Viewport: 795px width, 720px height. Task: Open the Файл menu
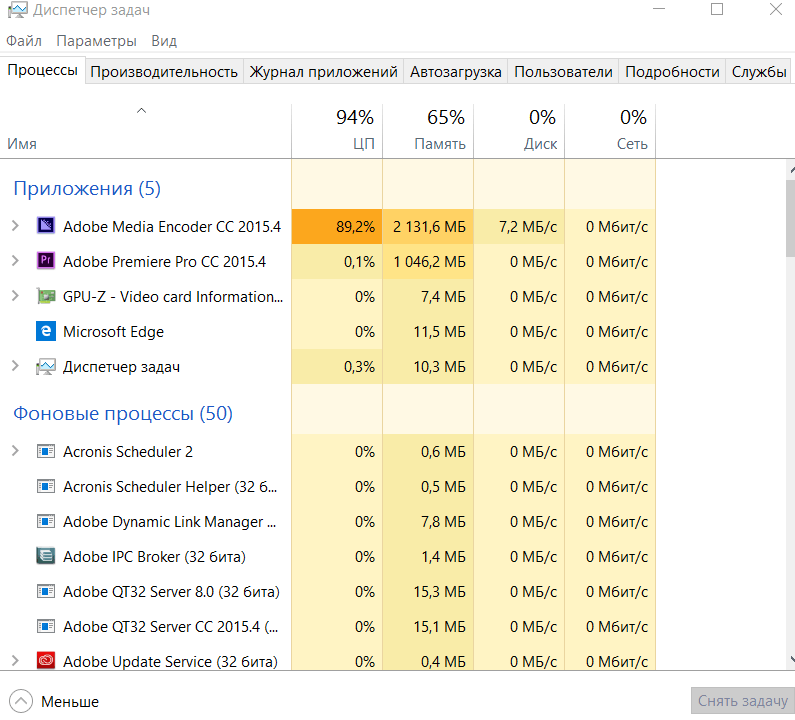pyautogui.click(x=24, y=41)
